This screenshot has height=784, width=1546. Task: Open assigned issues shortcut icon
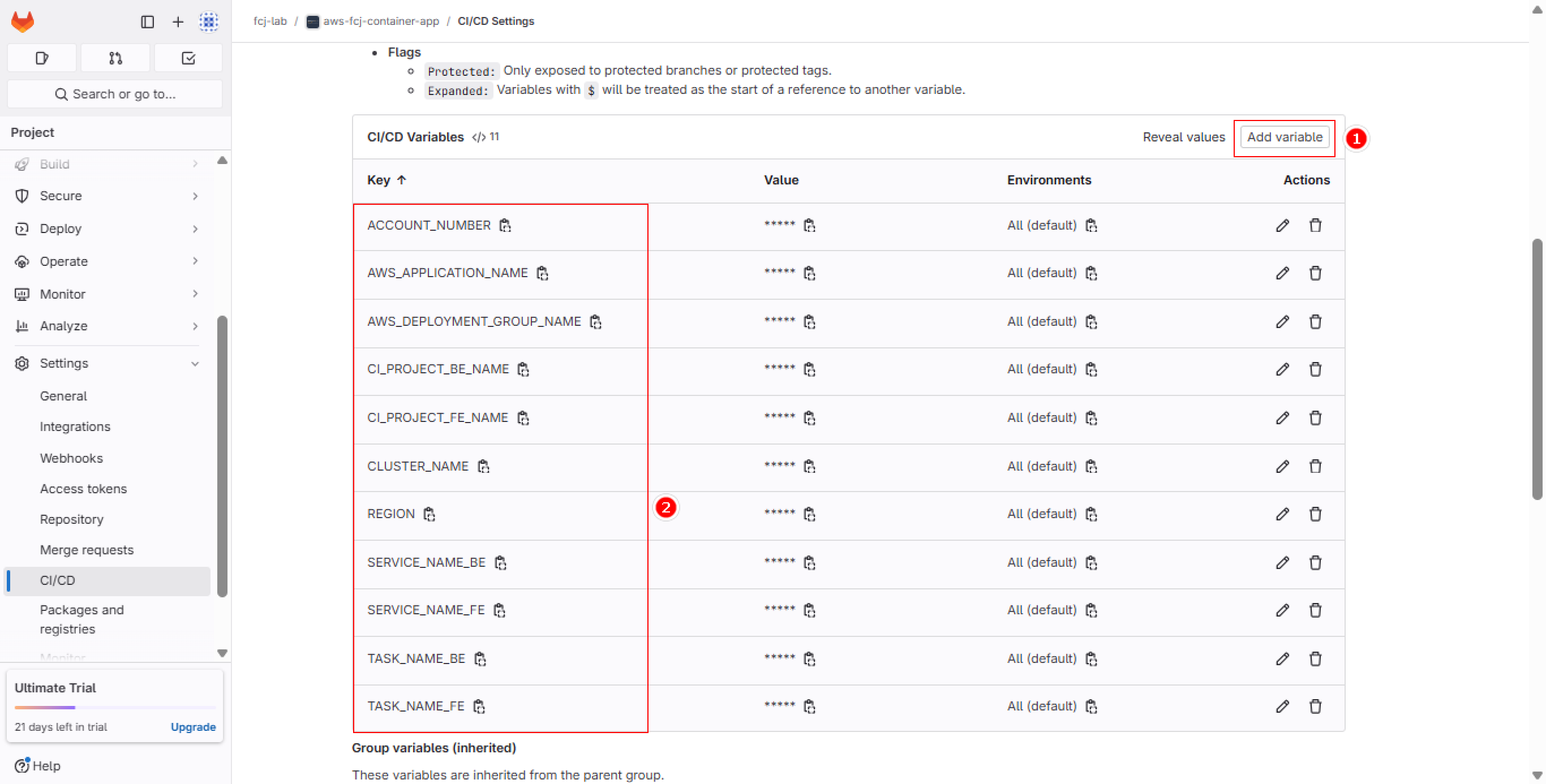pos(42,58)
